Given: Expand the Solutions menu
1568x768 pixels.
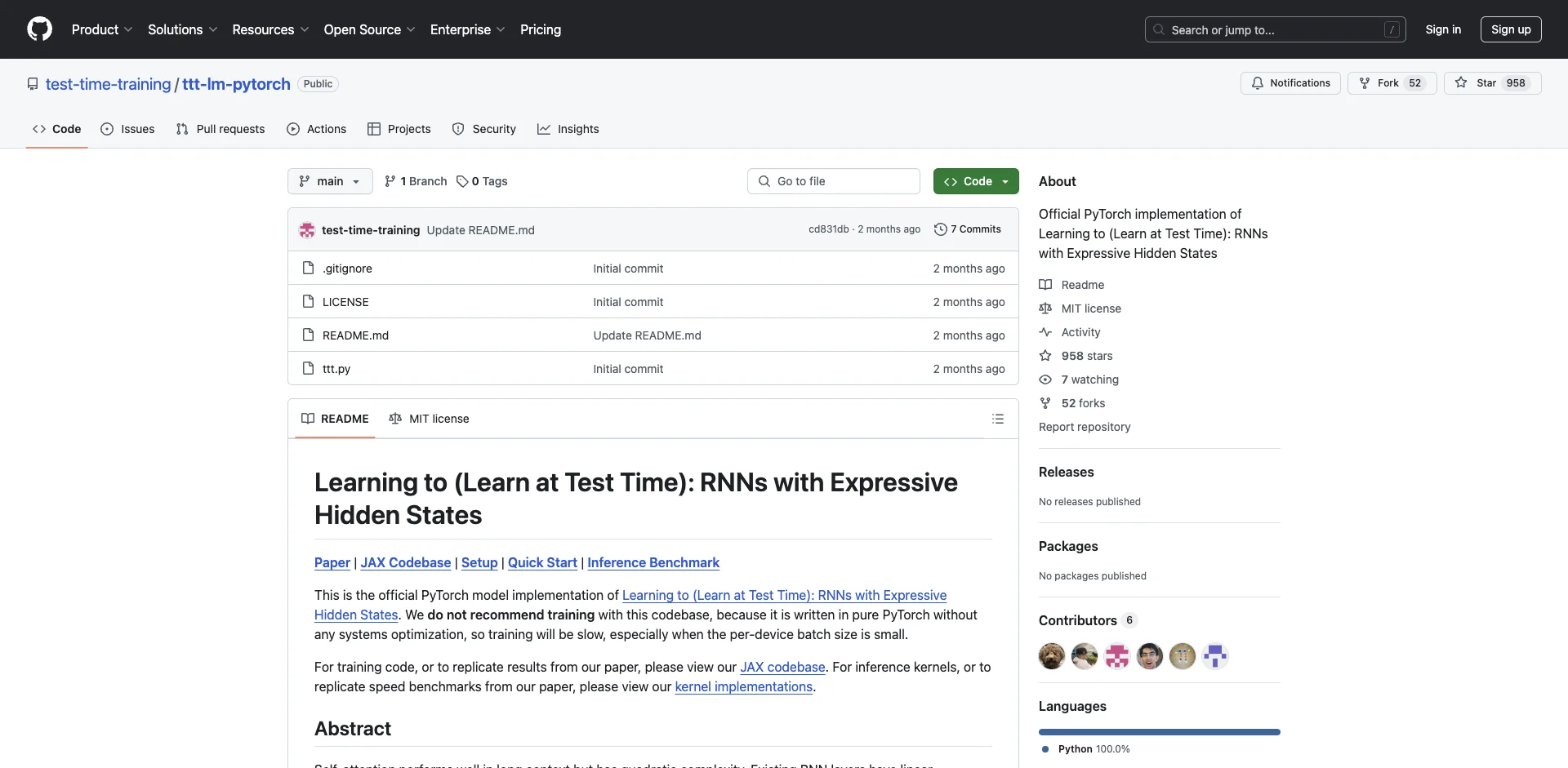Looking at the screenshot, I should tap(182, 29).
